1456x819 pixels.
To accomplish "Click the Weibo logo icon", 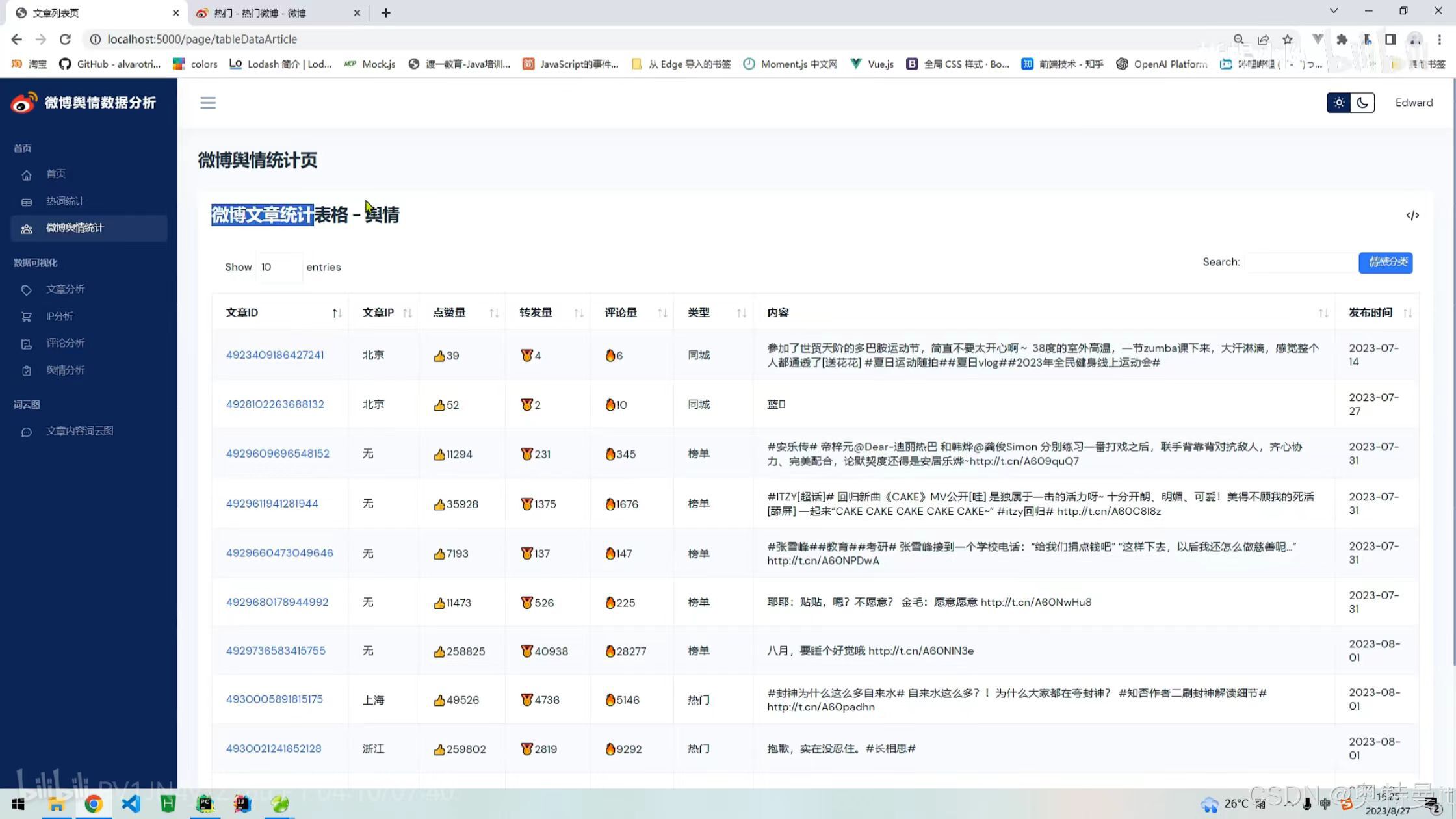I will point(24,103).
